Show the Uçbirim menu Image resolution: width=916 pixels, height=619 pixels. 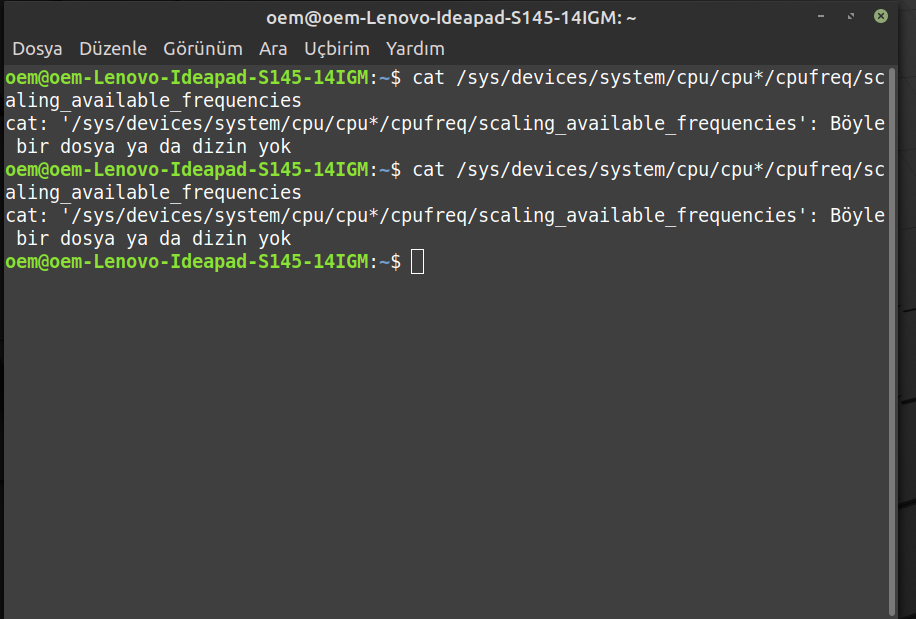point(337,48)
